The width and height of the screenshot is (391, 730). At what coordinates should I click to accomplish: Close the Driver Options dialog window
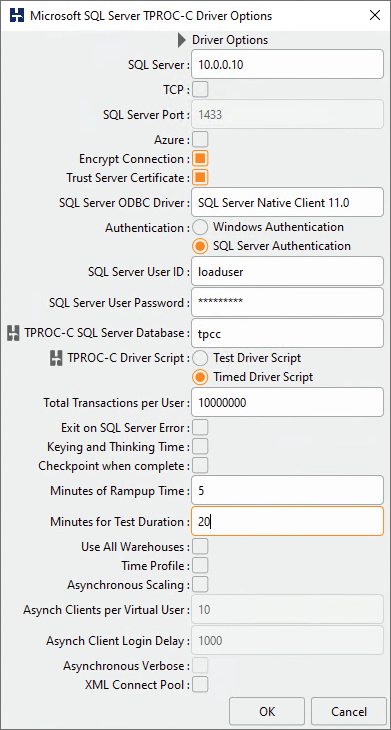point(375,15)
